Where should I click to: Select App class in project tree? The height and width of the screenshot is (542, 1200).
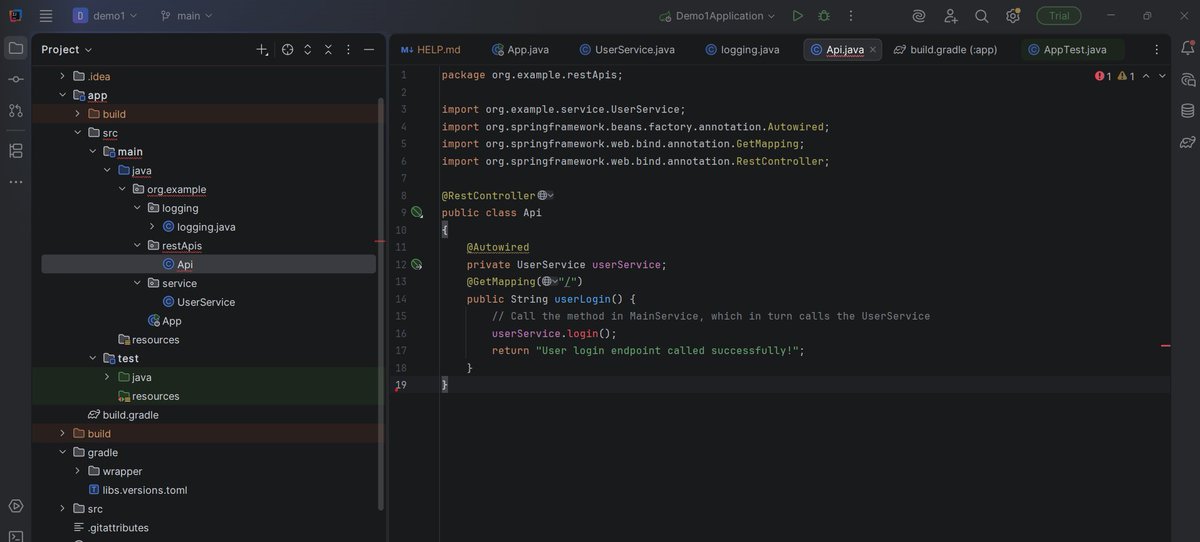(x=164, y=321)
